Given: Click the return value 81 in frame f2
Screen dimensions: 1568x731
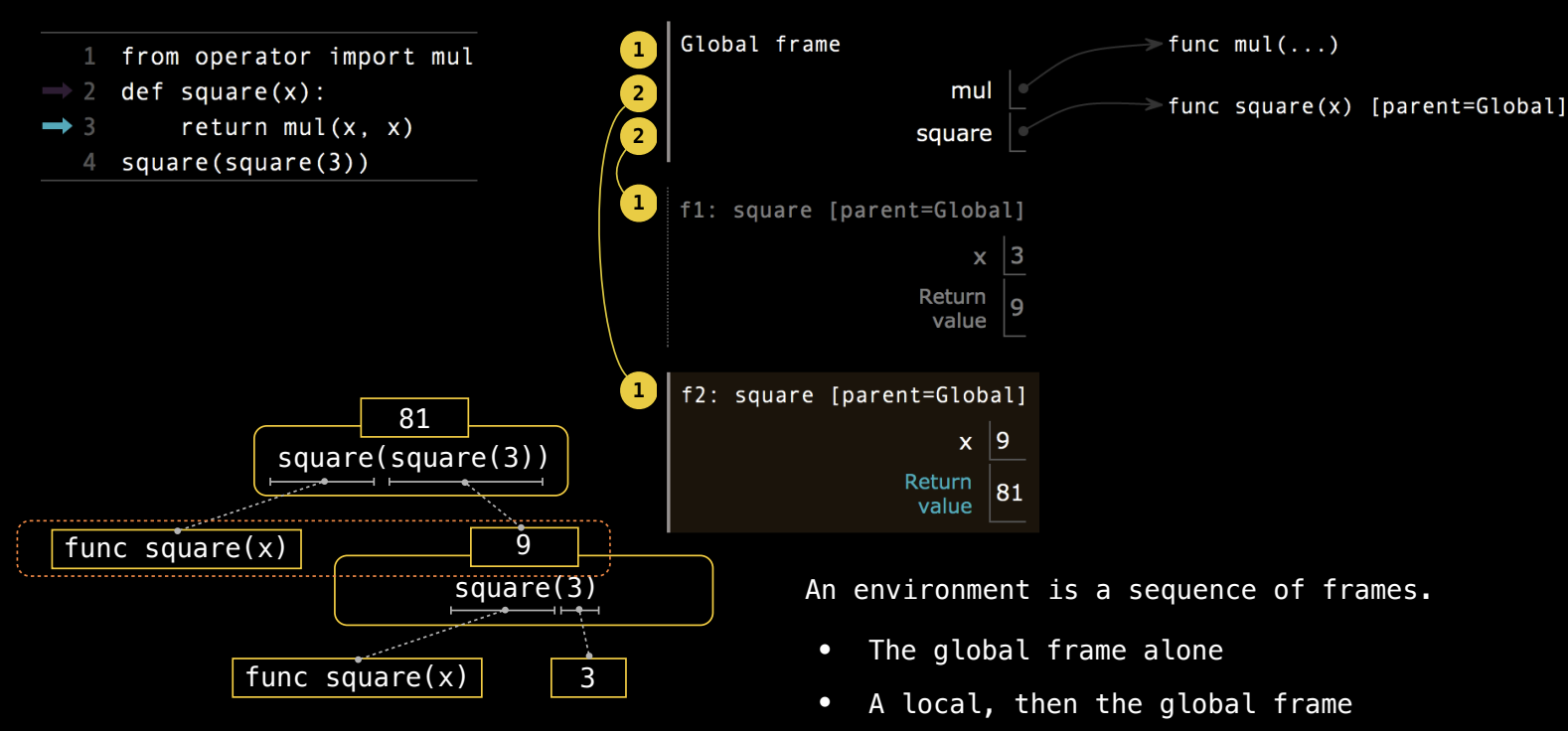Looking at the screenshot, I should pos(1010,493).
